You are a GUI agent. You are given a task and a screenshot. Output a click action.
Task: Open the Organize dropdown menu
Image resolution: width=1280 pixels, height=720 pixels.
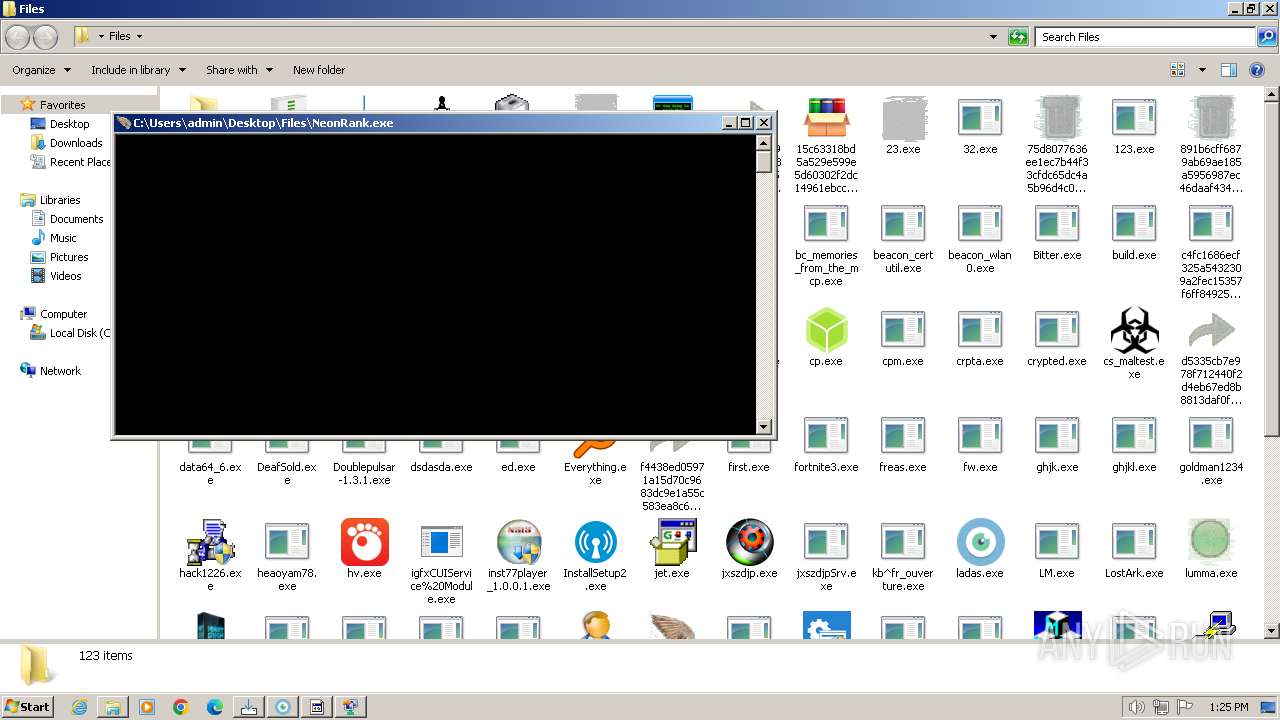[x=41, y=70]
